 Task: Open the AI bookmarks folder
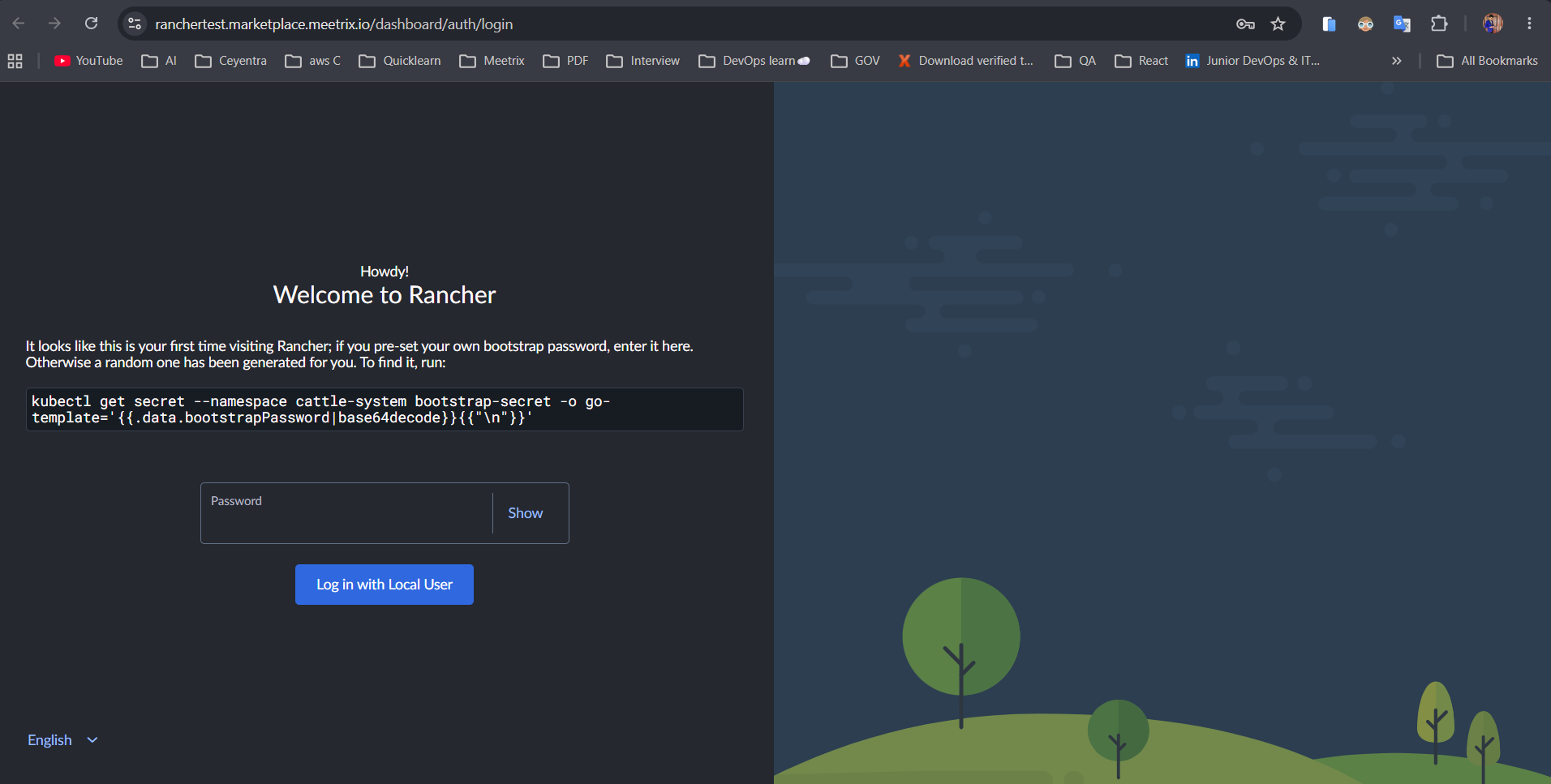click(x=159, y=61)
